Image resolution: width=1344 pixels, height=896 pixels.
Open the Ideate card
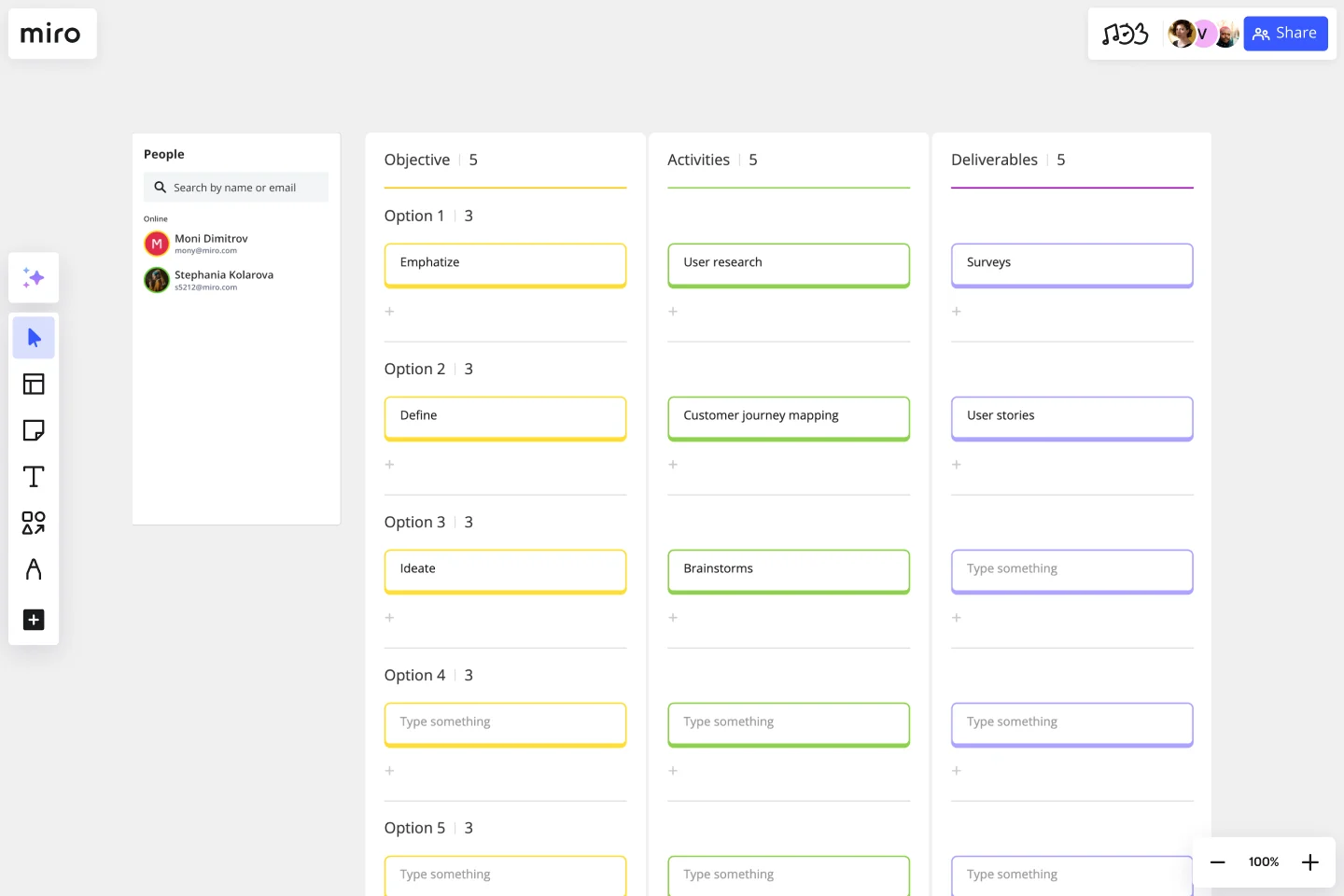505,572
